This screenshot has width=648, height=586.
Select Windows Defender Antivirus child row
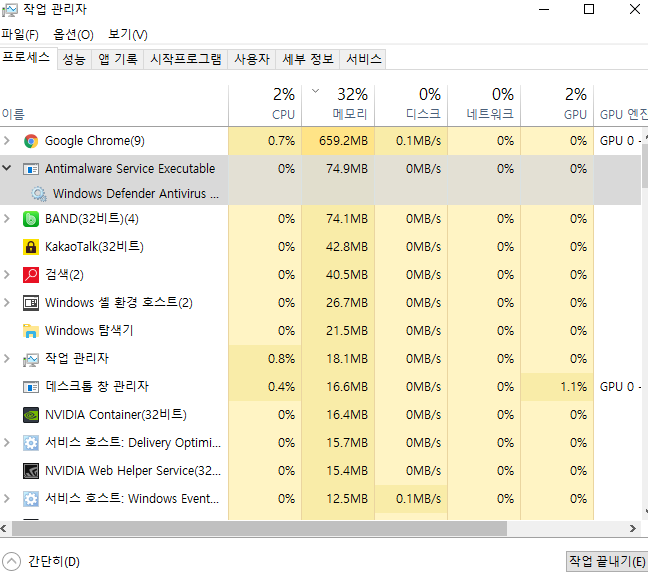pyautogui.click(x=320, y=193)
